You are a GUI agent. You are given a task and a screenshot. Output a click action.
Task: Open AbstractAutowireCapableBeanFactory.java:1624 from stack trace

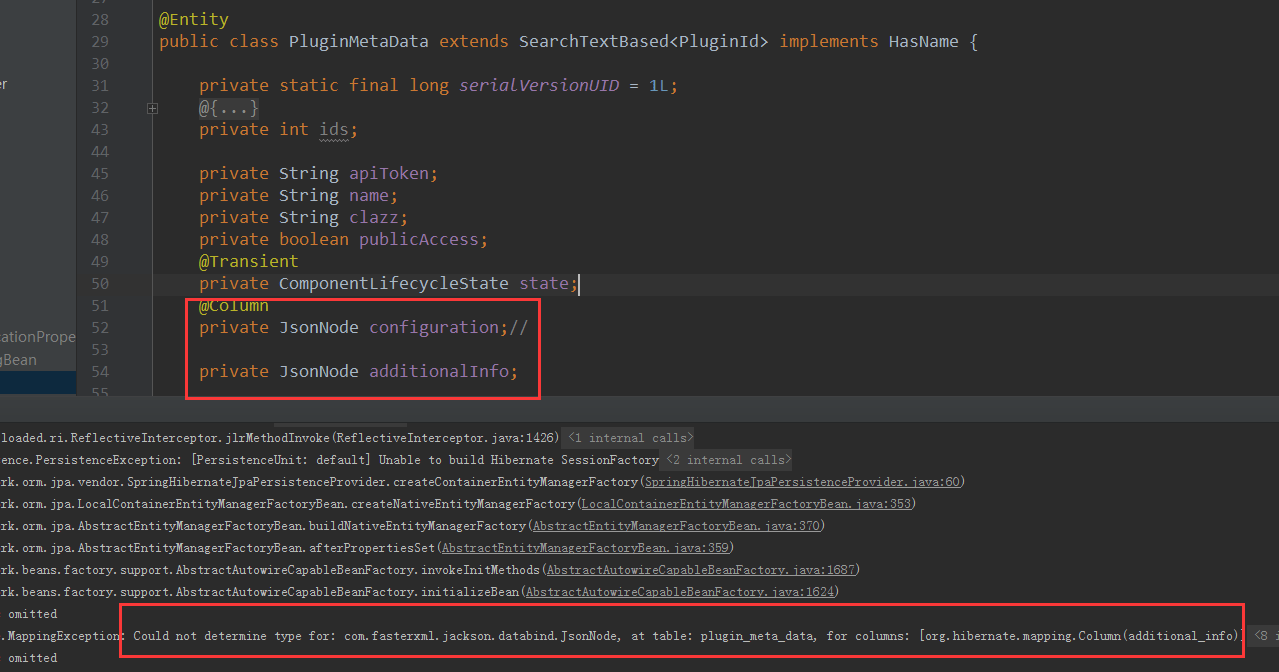(x=681, y=591)
